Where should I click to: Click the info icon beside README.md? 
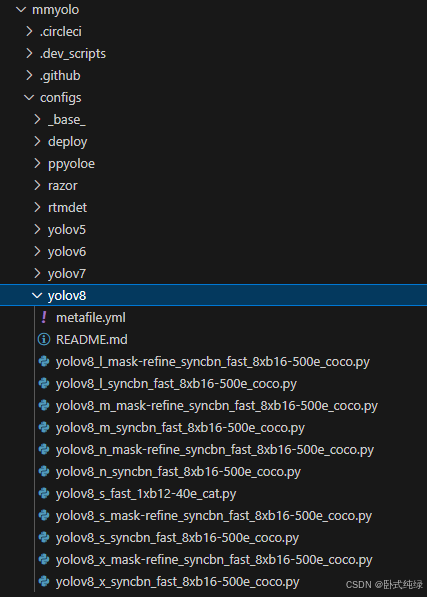[x=44, y=339]
